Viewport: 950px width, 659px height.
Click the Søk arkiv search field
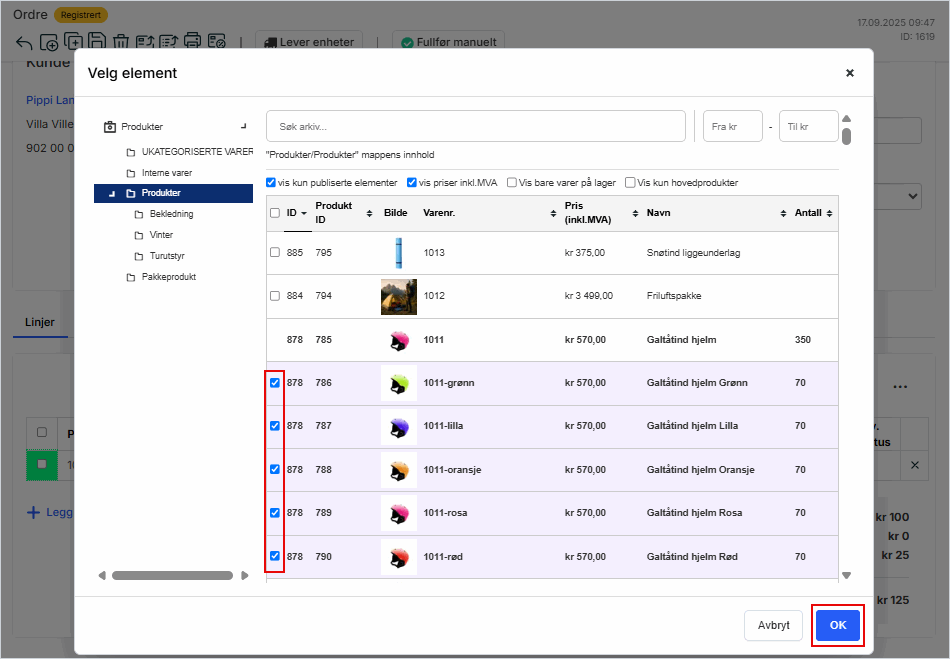475,127
